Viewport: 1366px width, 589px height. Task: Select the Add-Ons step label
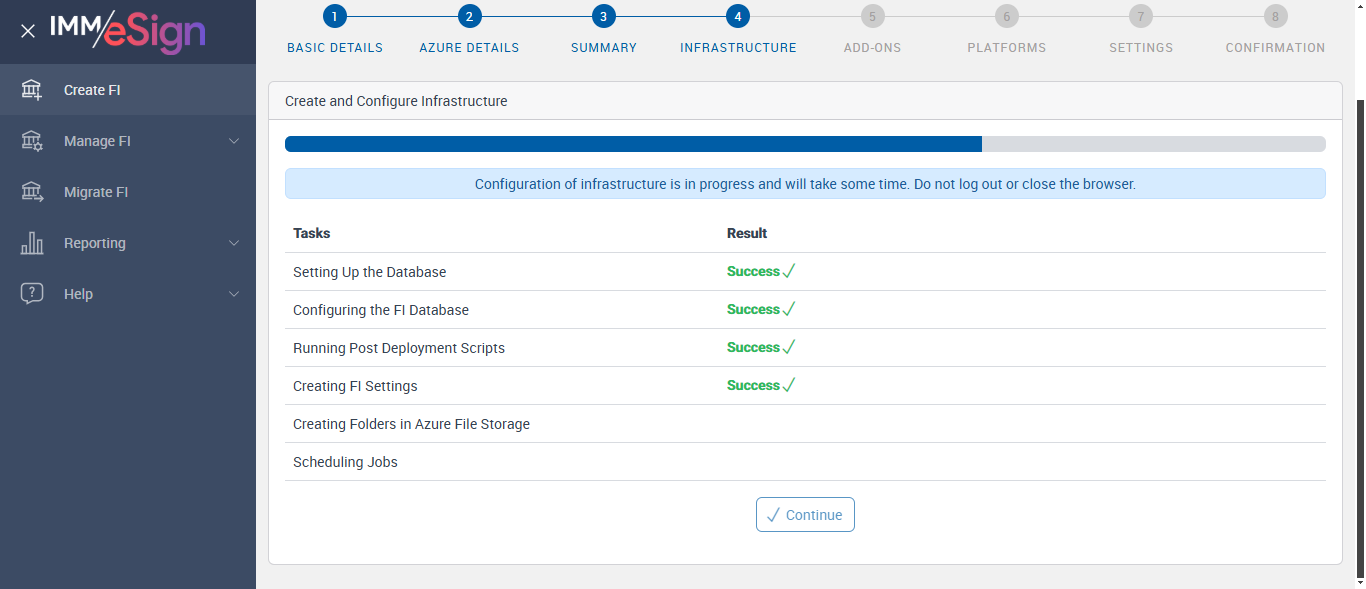click(x=872, y=48)
